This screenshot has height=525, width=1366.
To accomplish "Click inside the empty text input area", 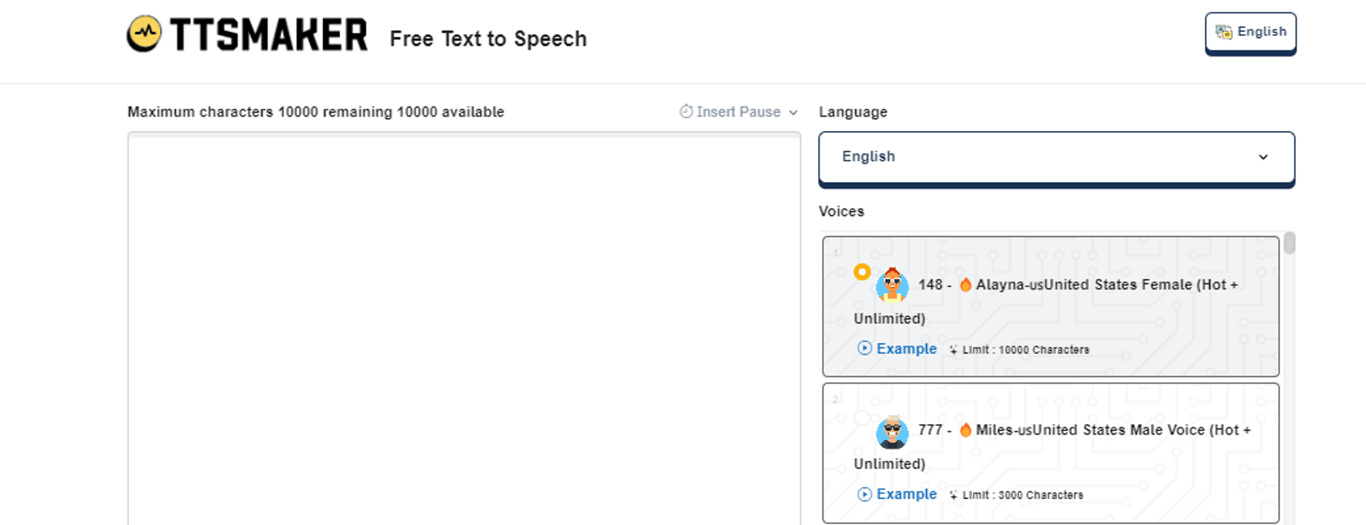I will [x=464, y=330].
